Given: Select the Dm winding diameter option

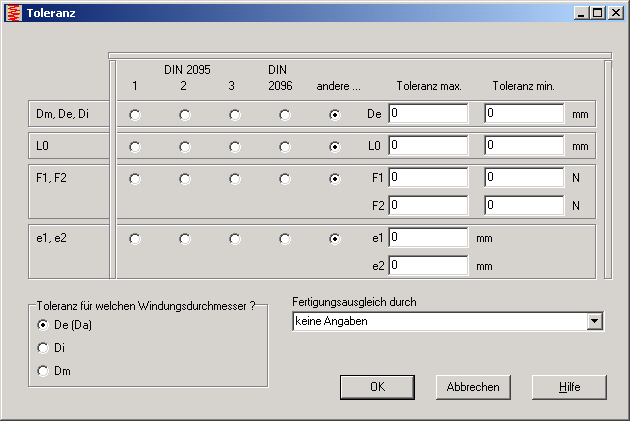Looking at the screenshot, I should point(43,371).
